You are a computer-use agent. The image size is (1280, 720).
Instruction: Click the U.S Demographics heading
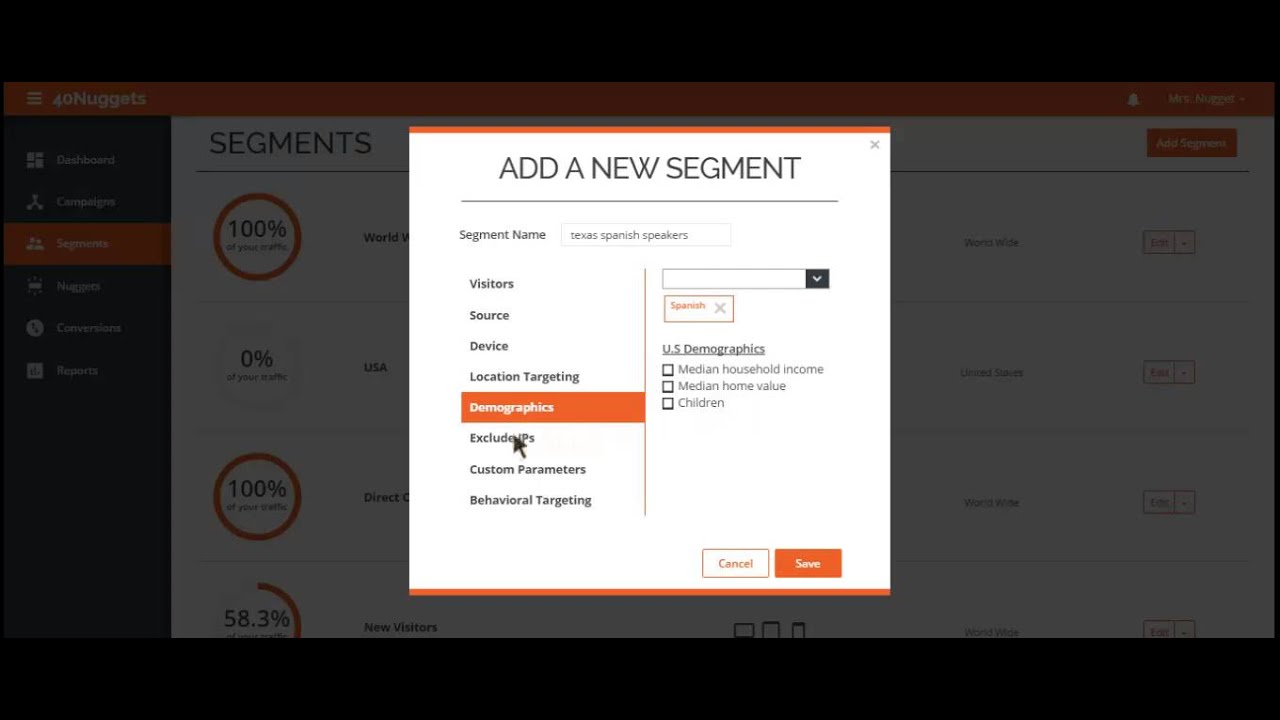click(x=713, y=349)
